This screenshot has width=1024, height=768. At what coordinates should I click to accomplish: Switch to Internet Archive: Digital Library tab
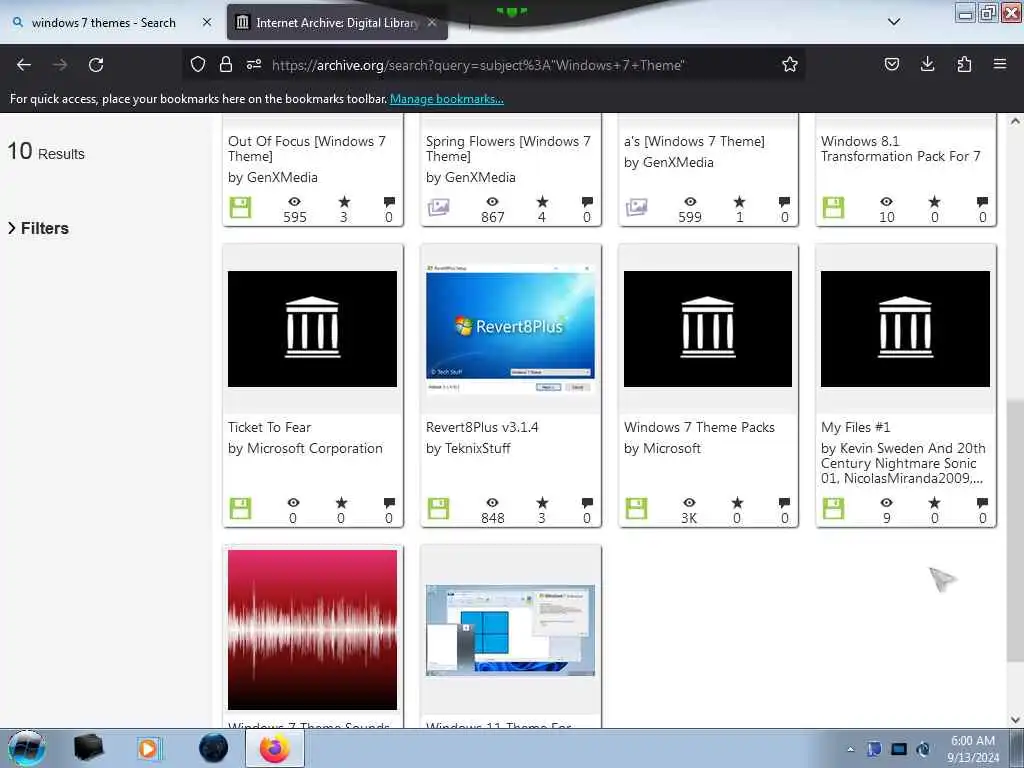336,22
